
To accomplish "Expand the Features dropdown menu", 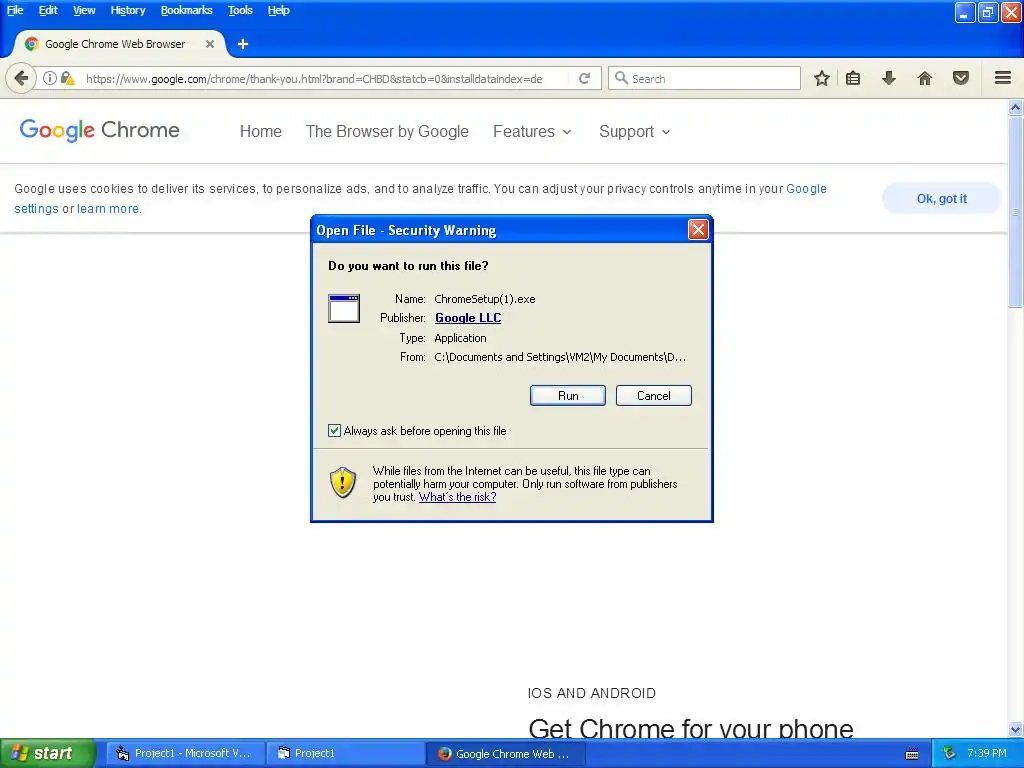I will 532,131.
